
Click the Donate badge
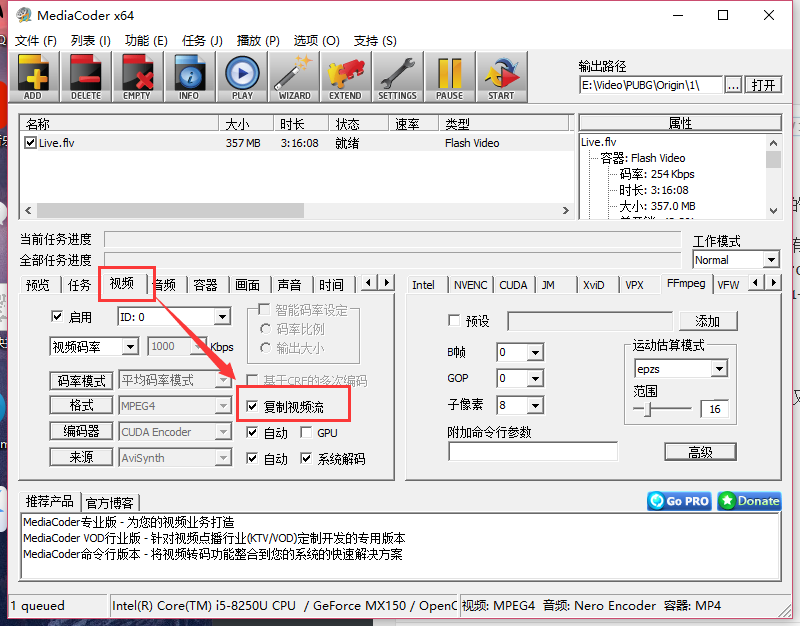pos(749,501)
